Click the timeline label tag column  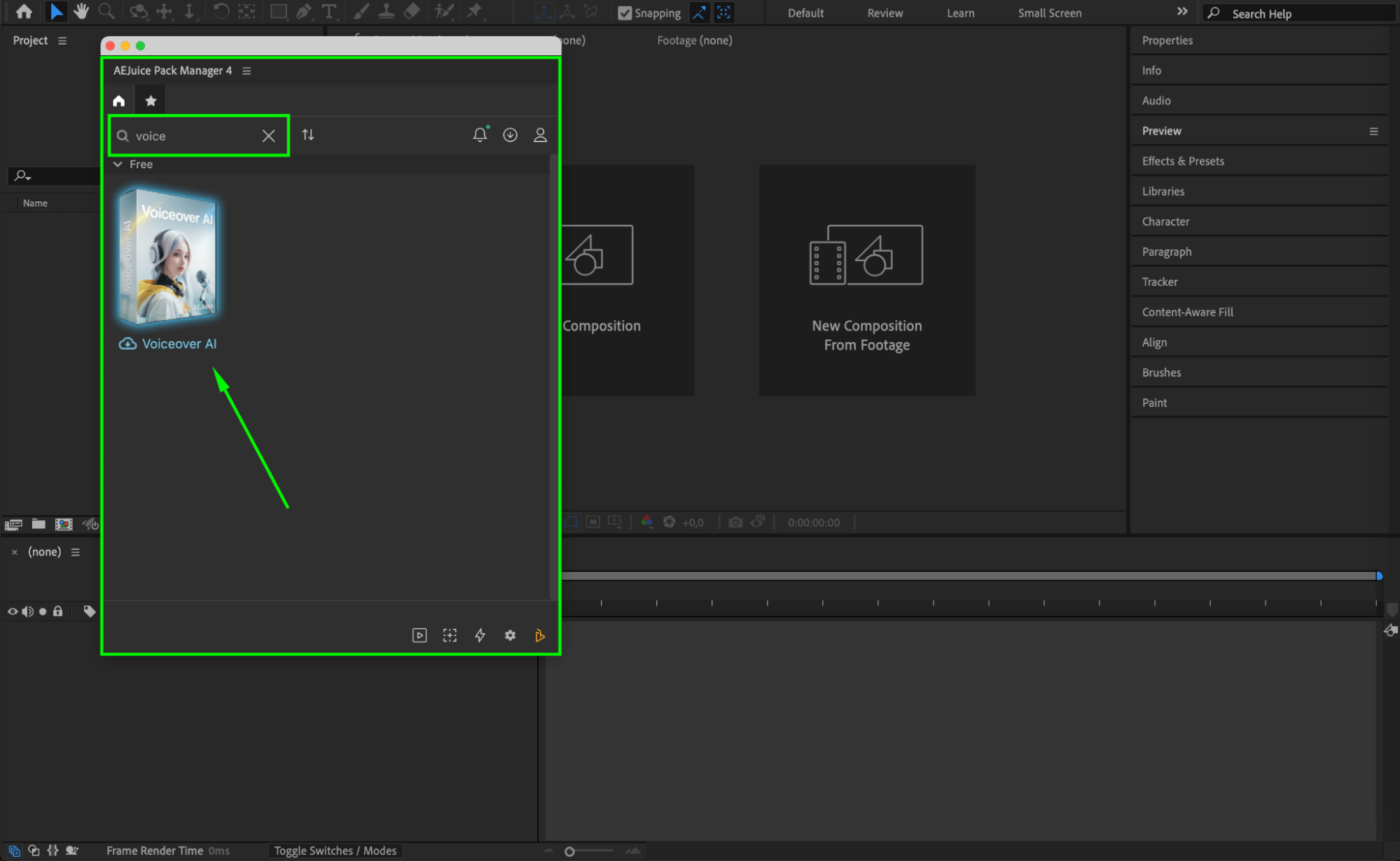pyautogui.click(x=90, y=612)
